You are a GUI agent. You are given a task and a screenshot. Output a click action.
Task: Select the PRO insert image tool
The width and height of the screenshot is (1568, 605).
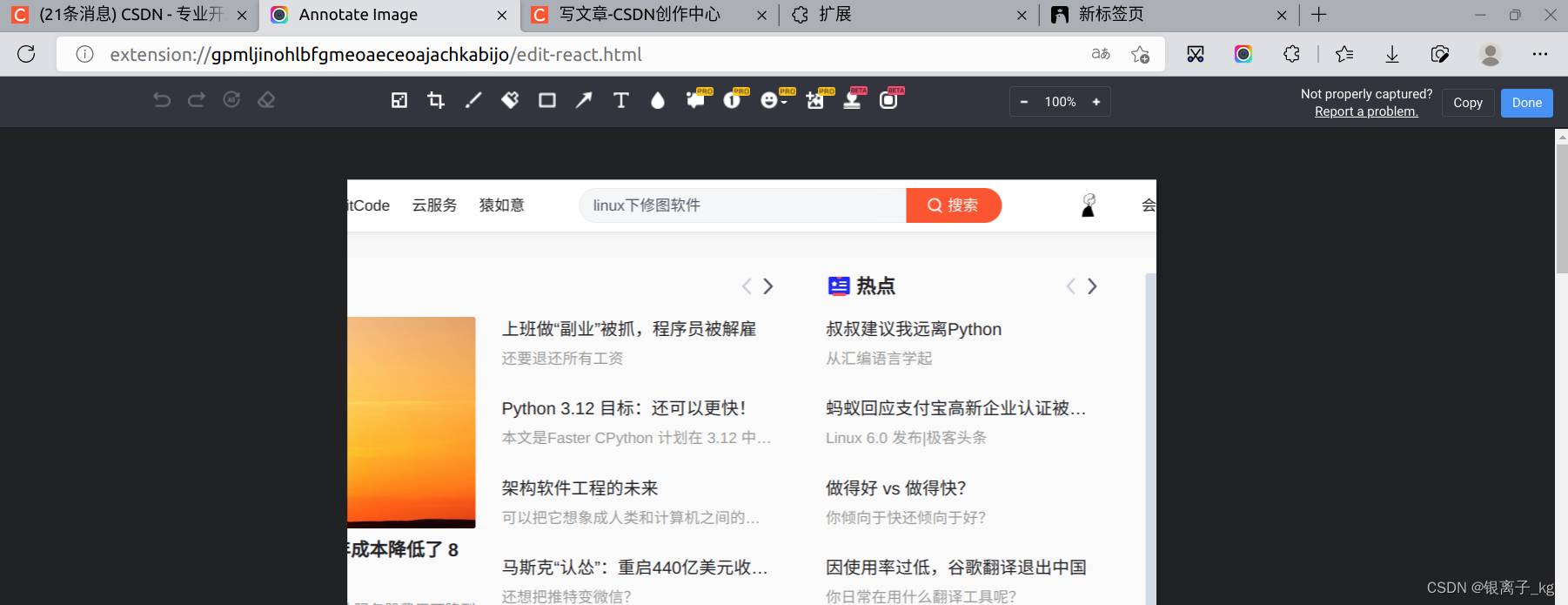click(x=816, y=99)
